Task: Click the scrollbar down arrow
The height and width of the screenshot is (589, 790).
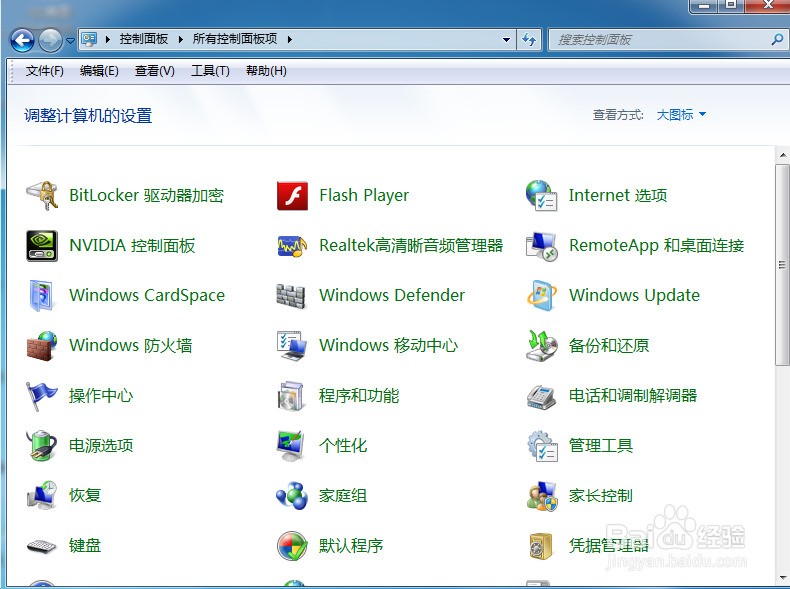Action: point(782,578)
